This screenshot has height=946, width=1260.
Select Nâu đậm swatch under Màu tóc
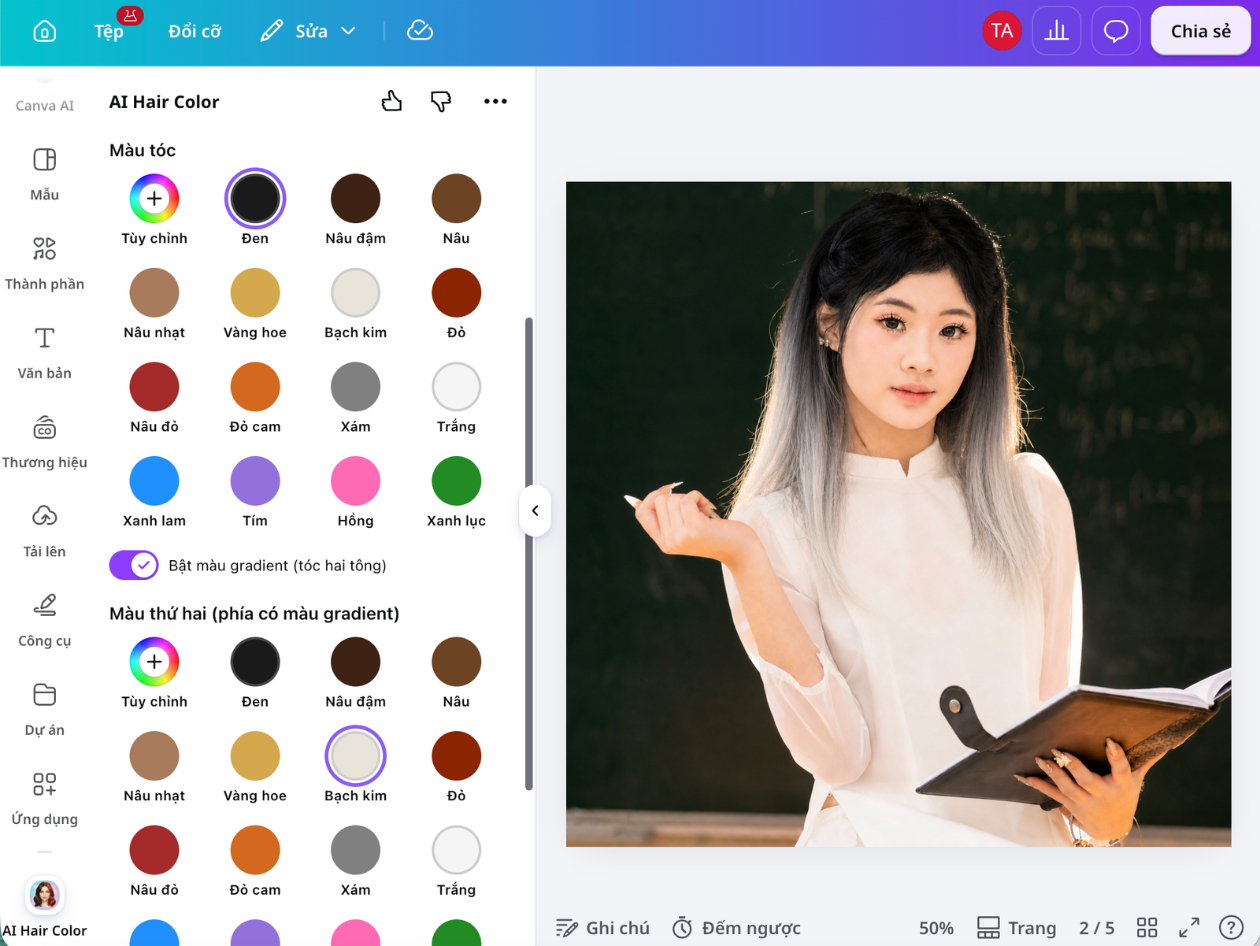(355, 198)
